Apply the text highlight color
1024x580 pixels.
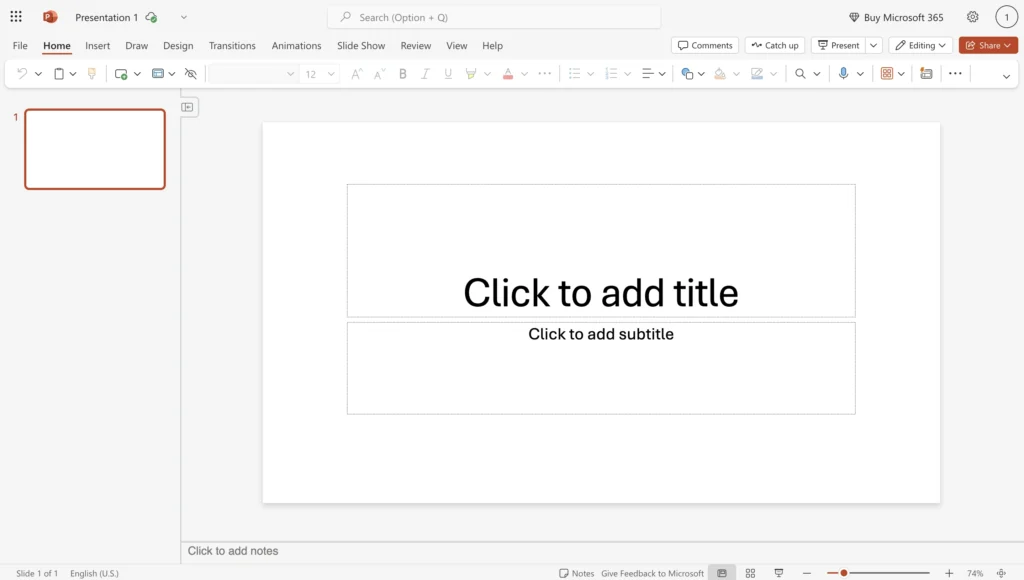(x=471, y=74)
